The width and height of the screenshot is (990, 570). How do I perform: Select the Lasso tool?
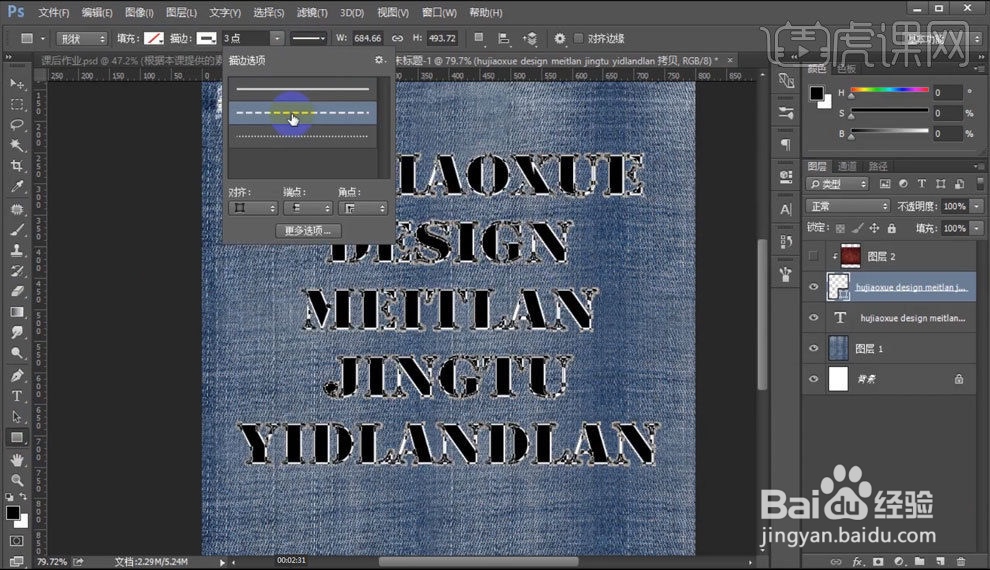(x=17, y=125)
